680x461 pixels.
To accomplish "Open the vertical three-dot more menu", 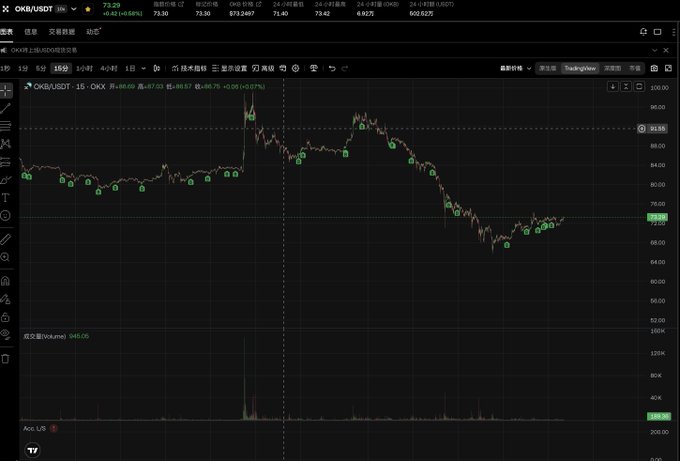I will [673, 32].
